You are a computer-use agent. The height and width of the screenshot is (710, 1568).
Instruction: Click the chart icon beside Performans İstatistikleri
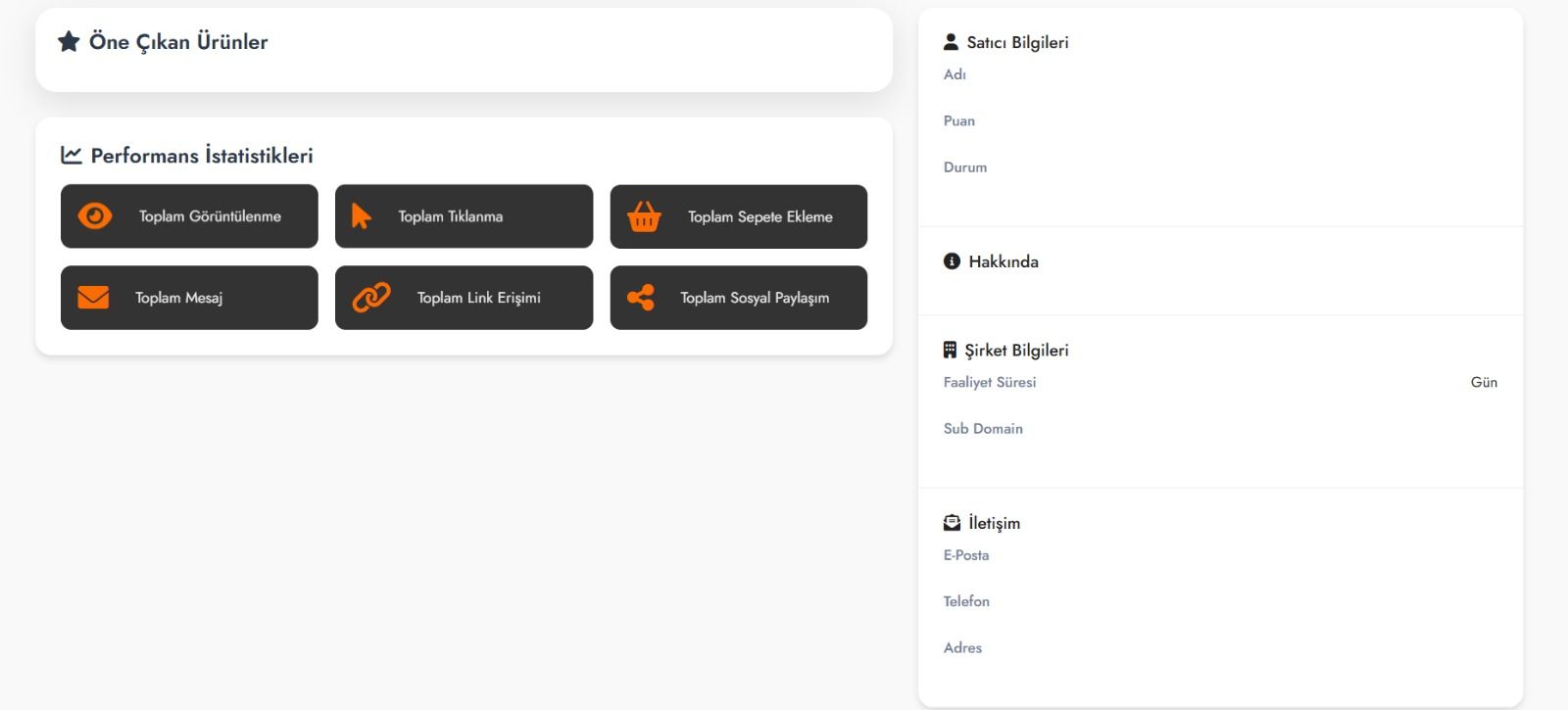tap(72, 155)
